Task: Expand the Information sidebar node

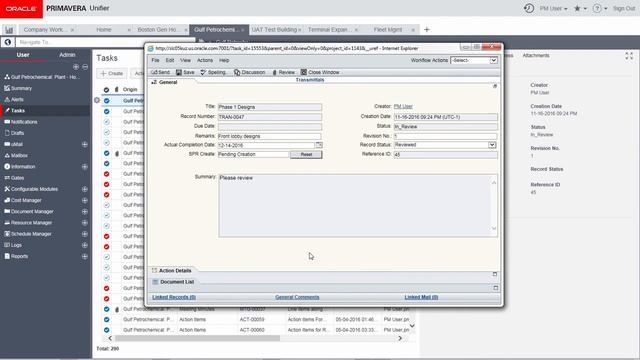Action: tap(84, 167)
